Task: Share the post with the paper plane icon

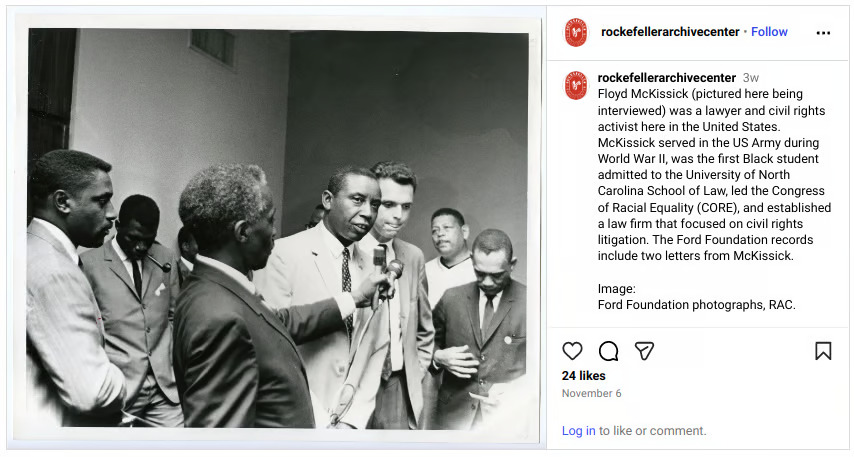Action: click(645, 351)
